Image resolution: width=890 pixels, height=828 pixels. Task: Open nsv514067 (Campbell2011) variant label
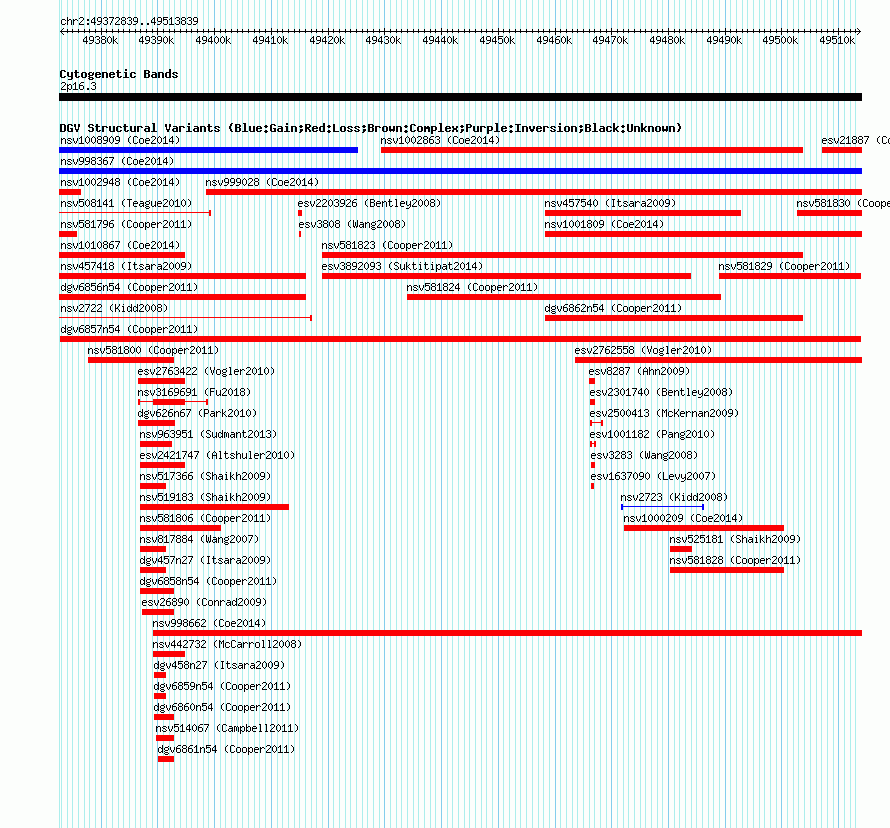[227, 728]
